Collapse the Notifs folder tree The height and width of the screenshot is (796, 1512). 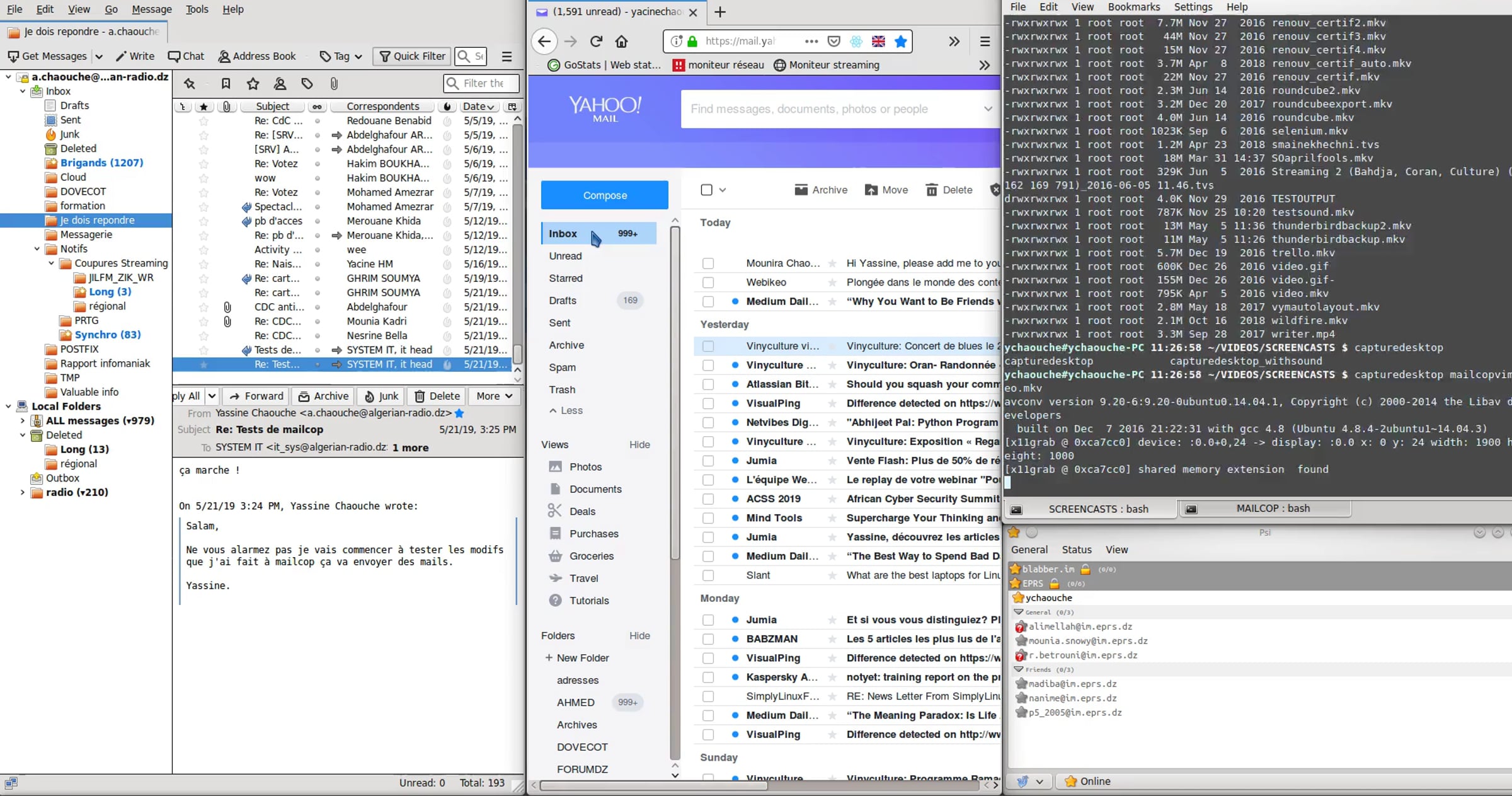pyautogui.click(x=37, y=249)
